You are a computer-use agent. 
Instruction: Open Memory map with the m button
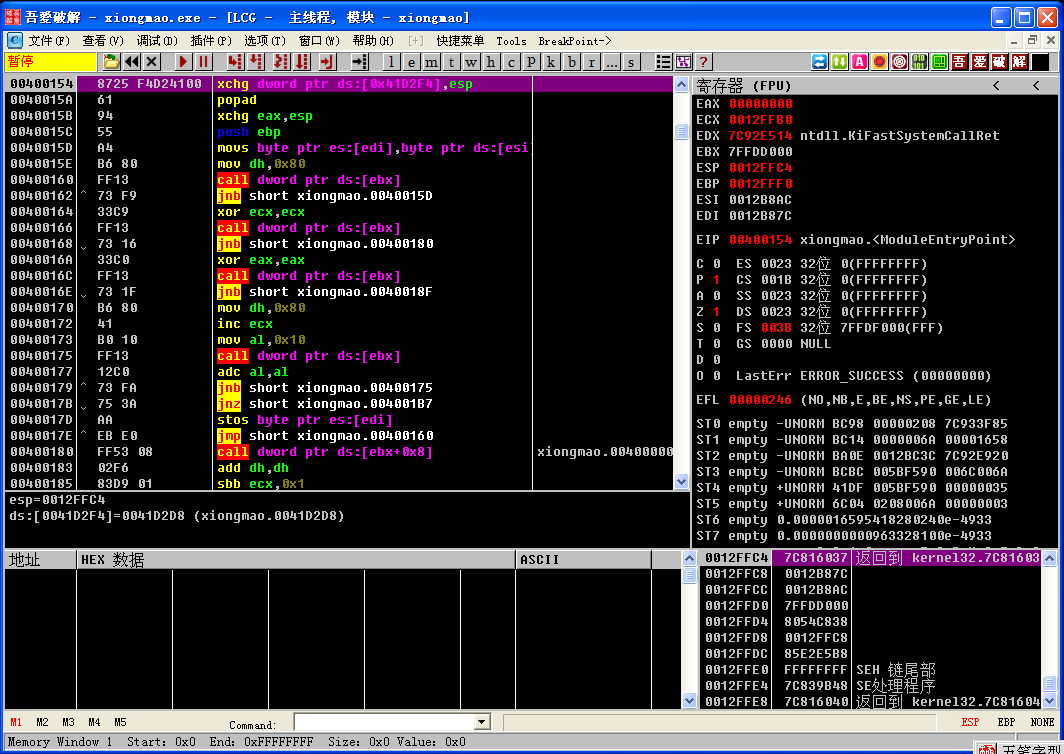coord(431,62)
